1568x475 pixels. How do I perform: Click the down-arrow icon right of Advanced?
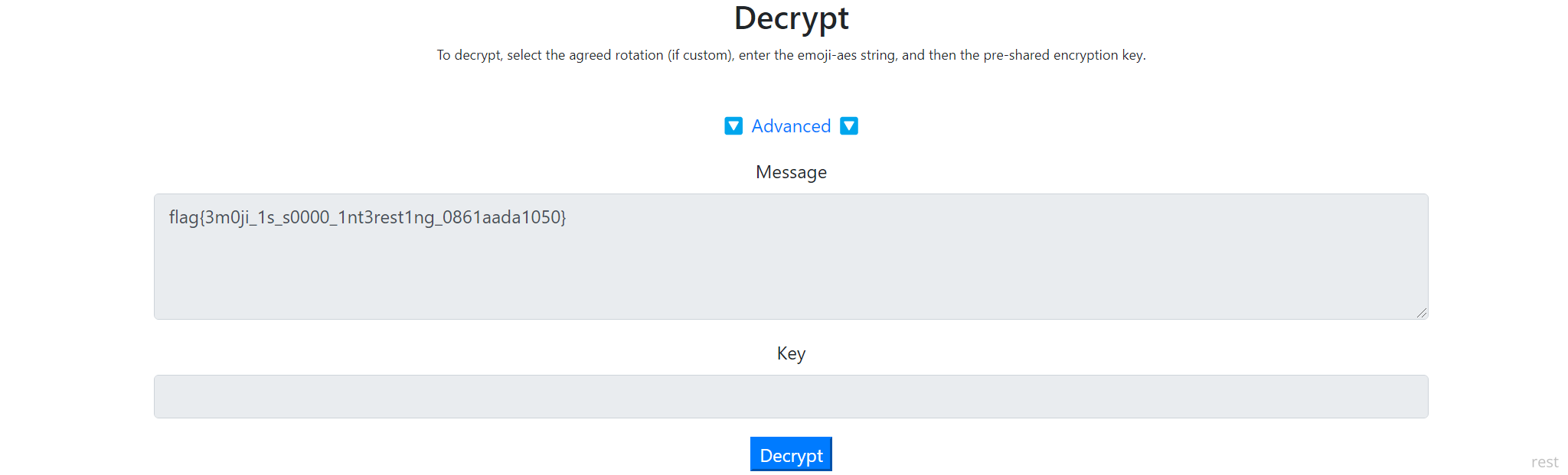click(x=849, y=126)
